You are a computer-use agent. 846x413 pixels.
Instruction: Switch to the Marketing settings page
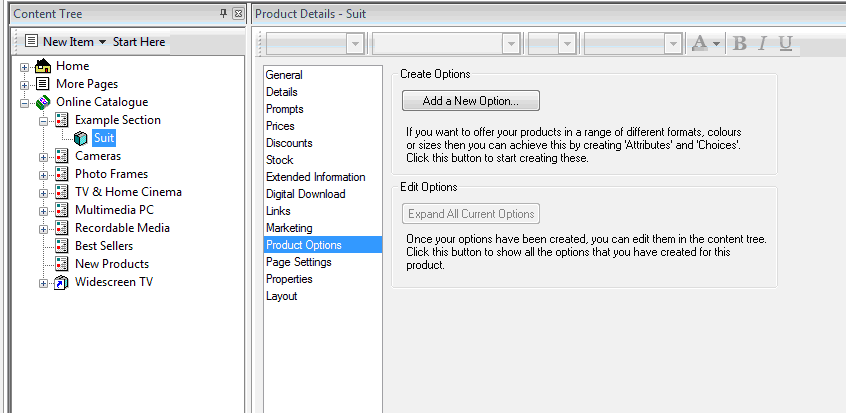coord(289,228)
